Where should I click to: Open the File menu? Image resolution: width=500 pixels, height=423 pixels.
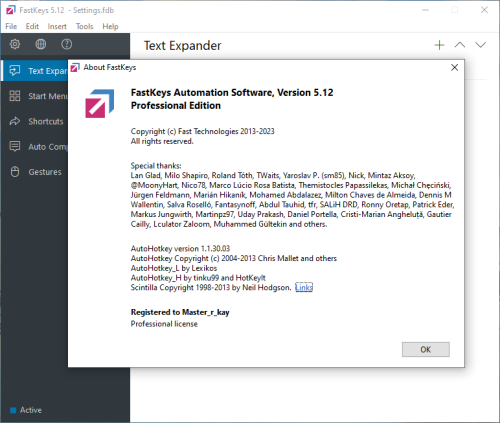pyautogui.click(x=11, y=26)
